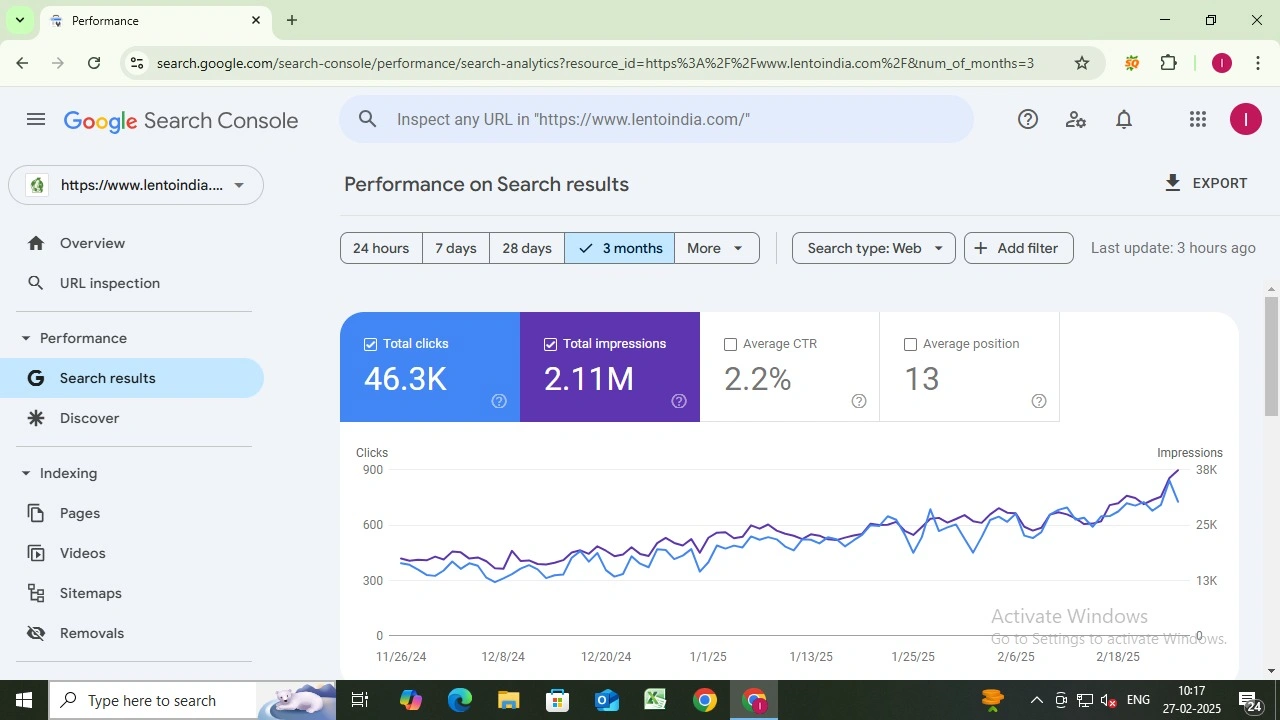The image size is (1280, 720).
Task: Click the page vertical scrollbar thumb
Action: click(1271, 355)
